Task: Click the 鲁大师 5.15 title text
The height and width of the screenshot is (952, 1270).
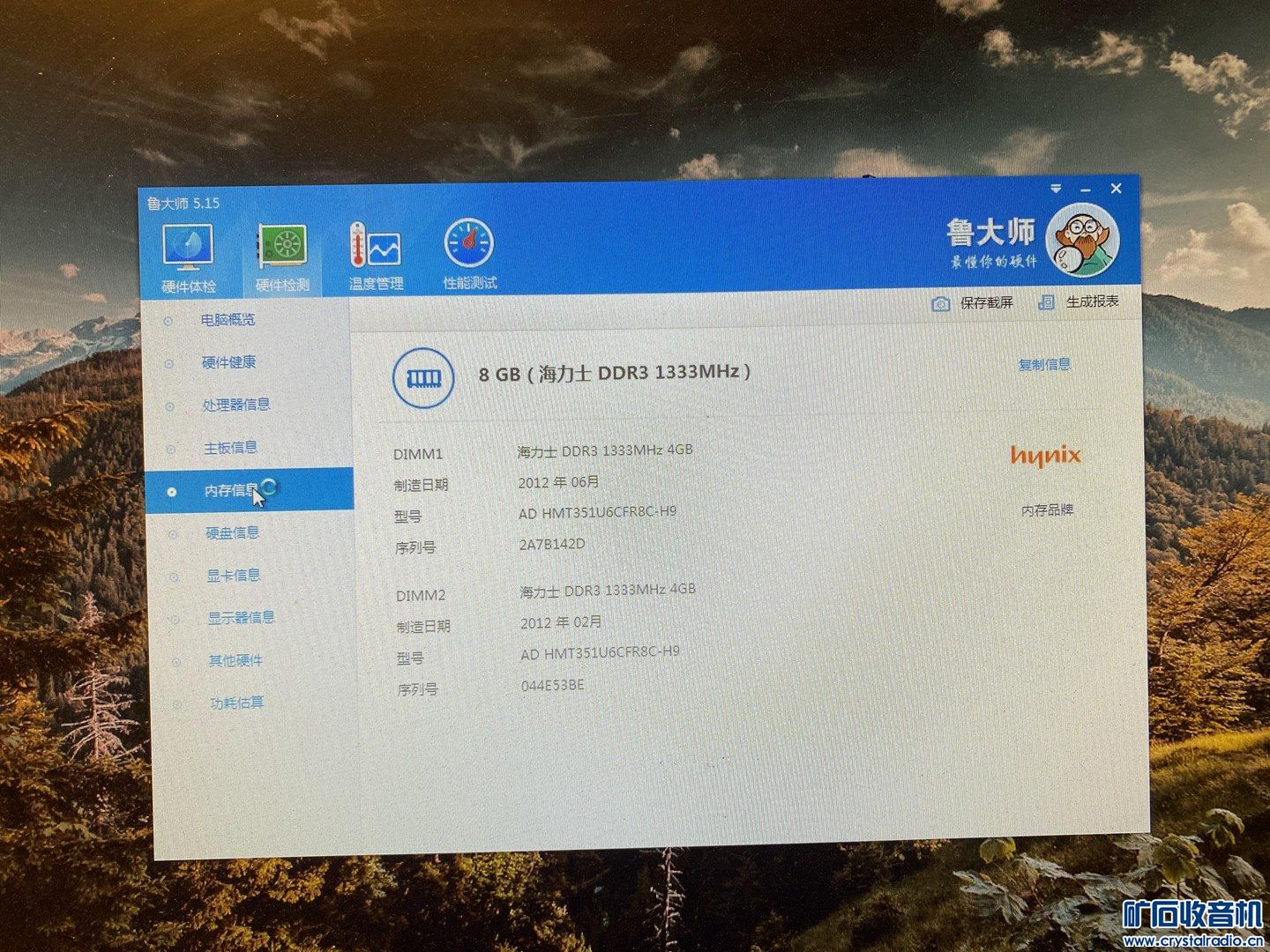Action: [x=183, y=203]
